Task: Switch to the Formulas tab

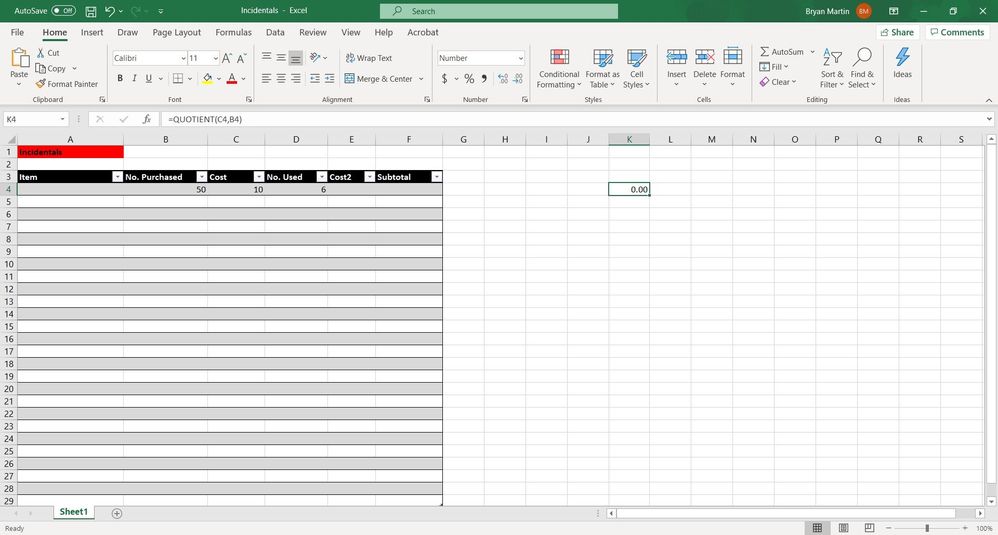Action: (233, 32)
